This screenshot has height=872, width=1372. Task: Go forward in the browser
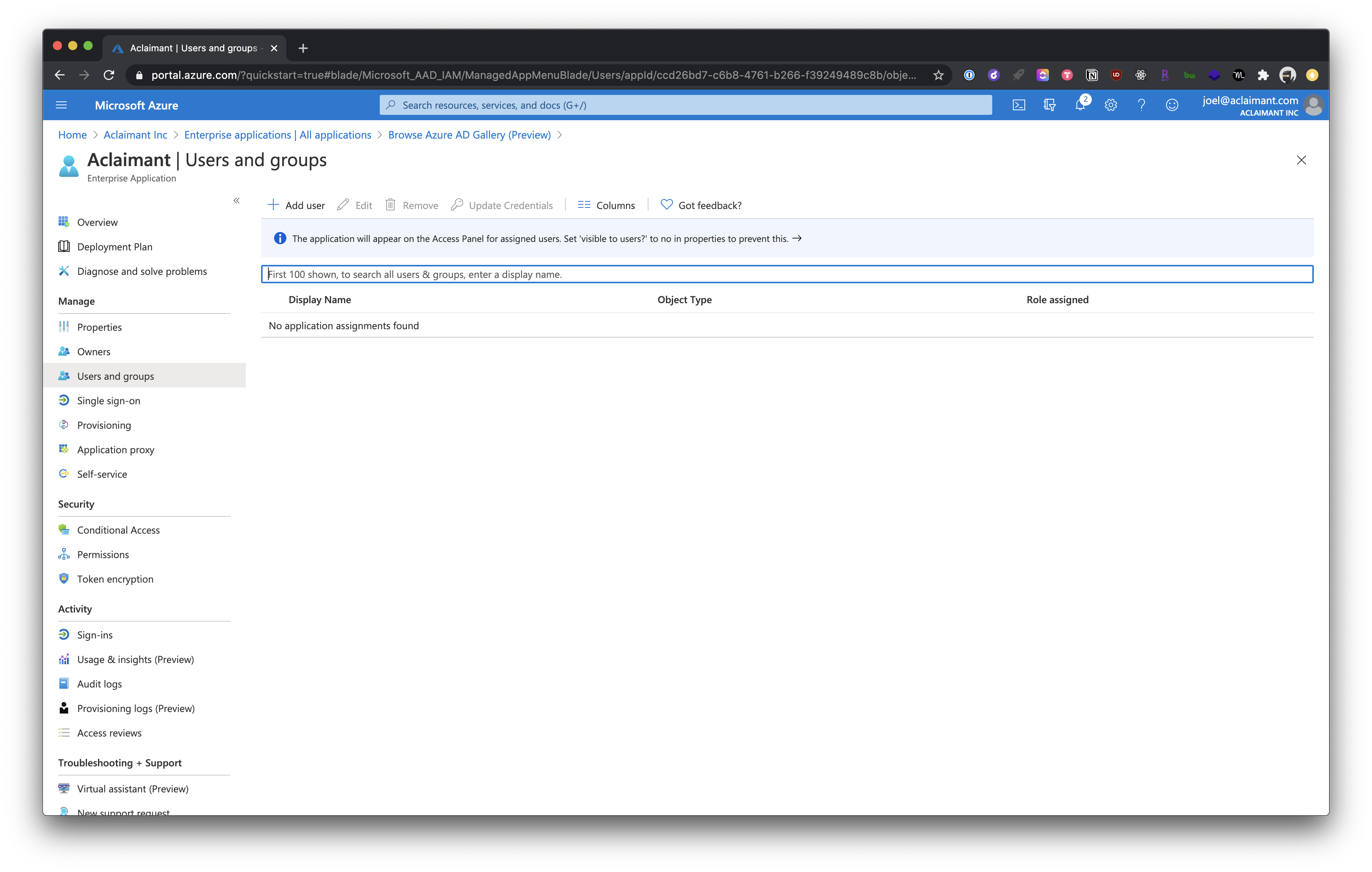pos(84,75)
